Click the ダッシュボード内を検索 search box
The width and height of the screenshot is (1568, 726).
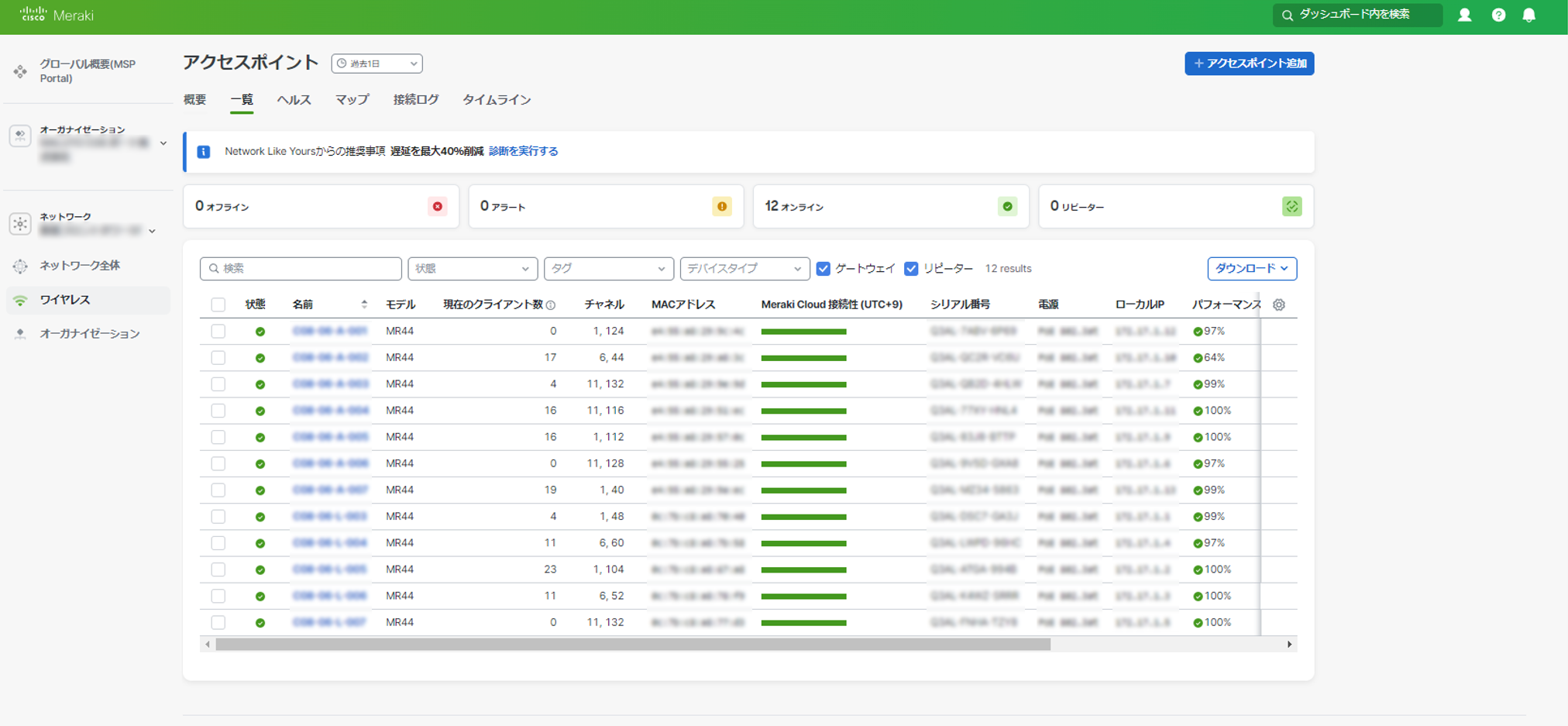(1357, 15)
